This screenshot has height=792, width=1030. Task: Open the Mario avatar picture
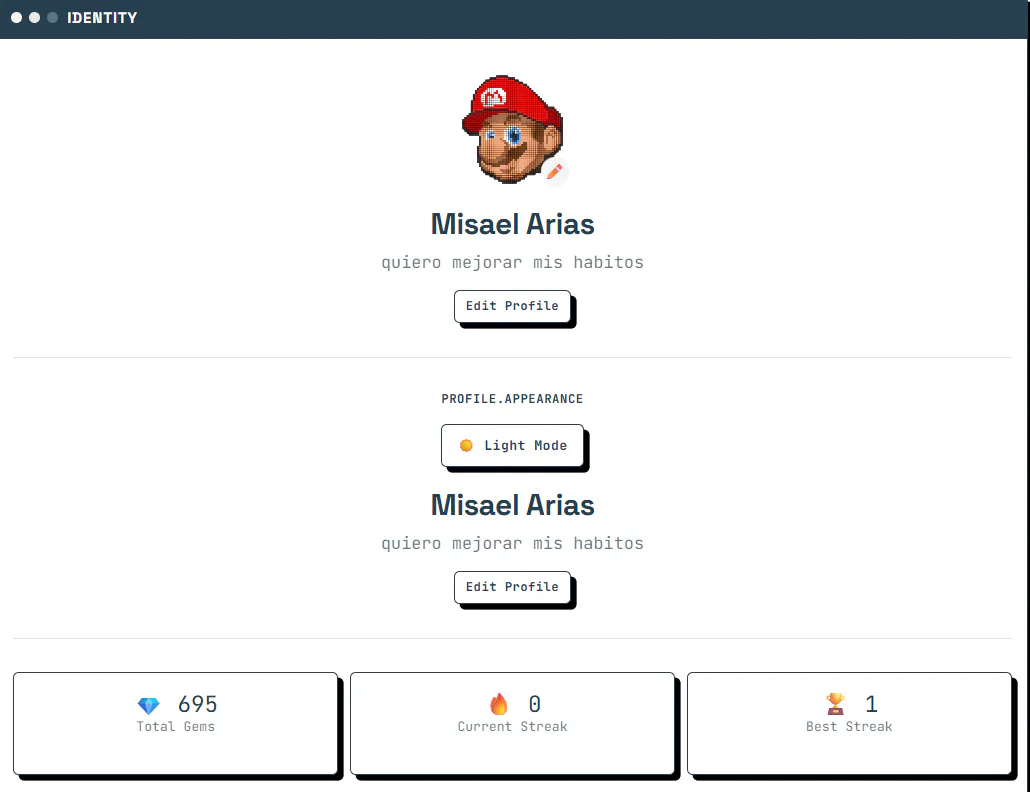tap(512, 129)
